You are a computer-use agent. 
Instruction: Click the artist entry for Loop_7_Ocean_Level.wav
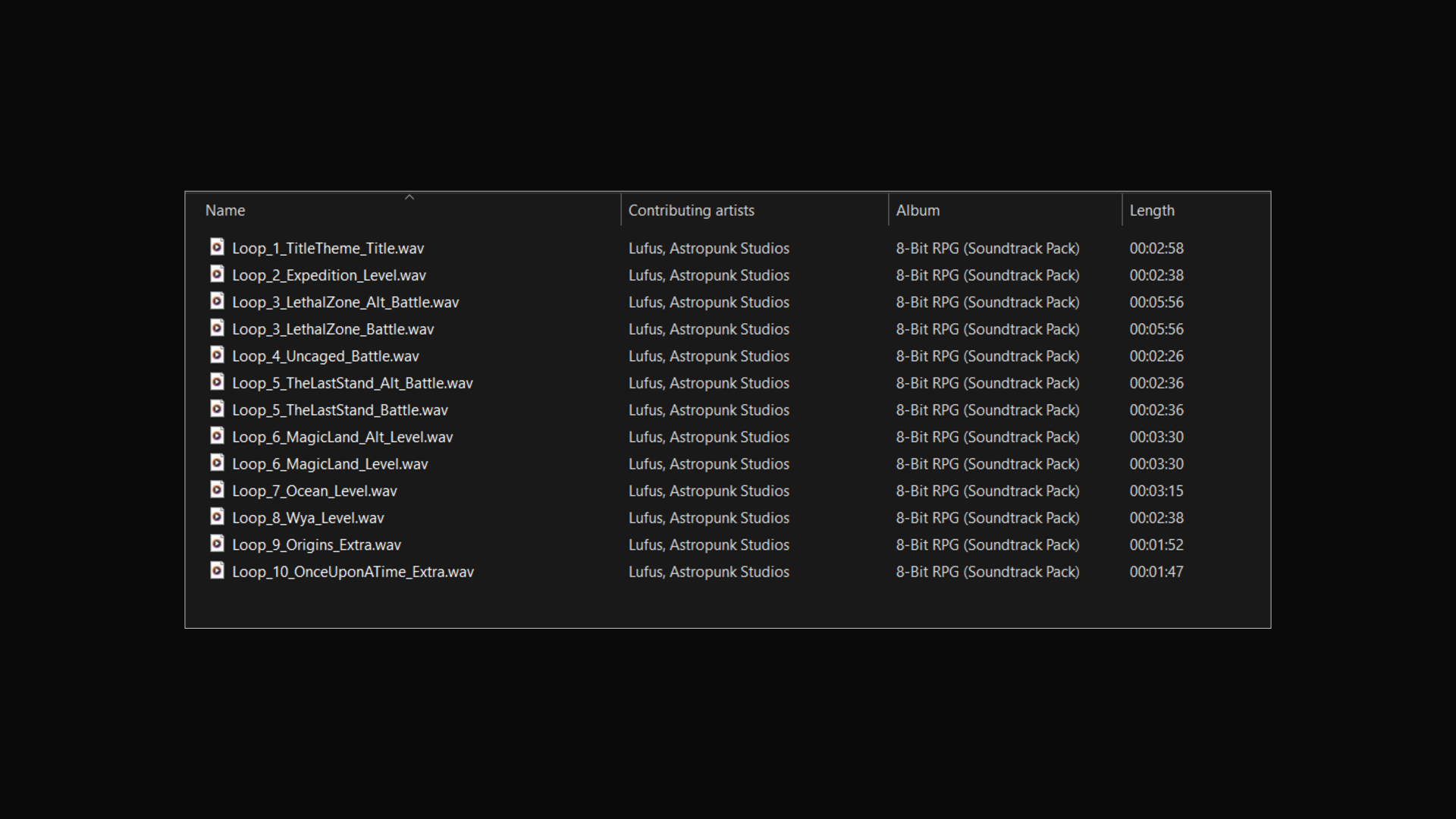pos(708,491)
